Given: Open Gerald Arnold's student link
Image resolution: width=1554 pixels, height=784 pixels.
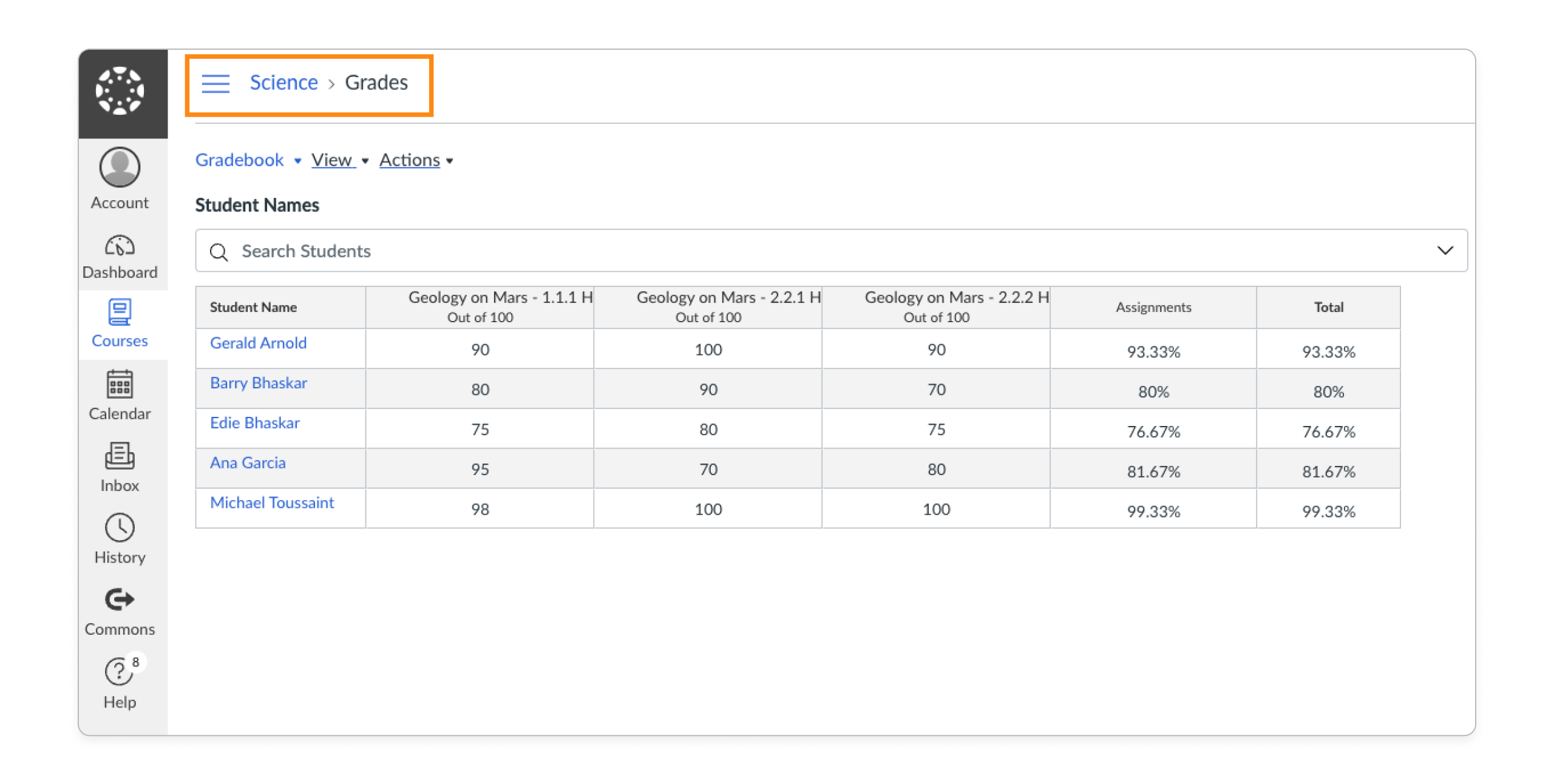Looking at the screenshot, I should tap(258, 343).
